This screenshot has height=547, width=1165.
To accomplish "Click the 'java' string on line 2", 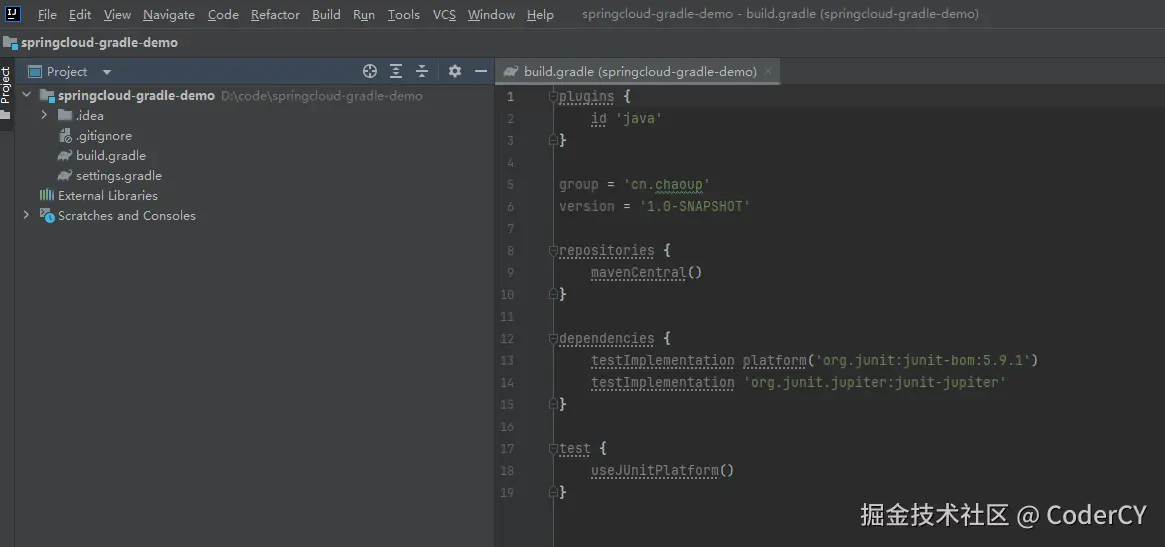I will [638, 118].
